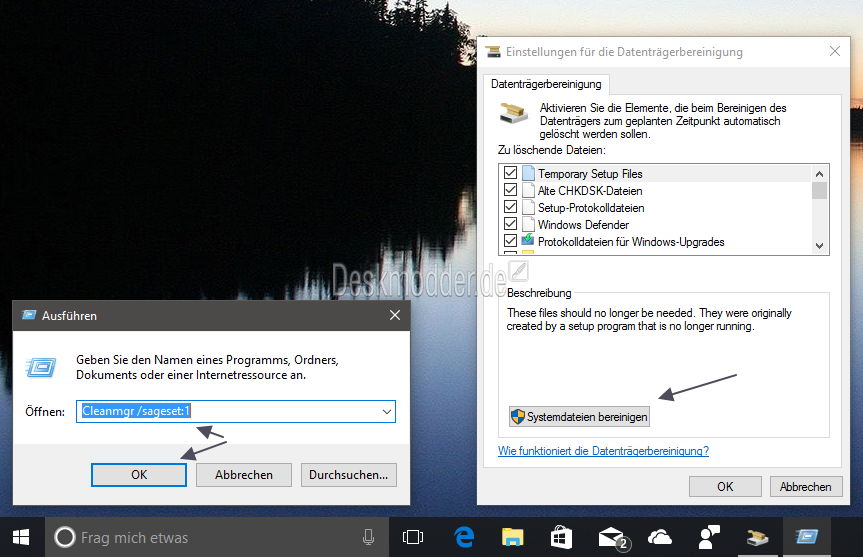Click OK in the Datenträgerbereinigung settings window
This screenshot has height=557, width=863.
[725, 487]
